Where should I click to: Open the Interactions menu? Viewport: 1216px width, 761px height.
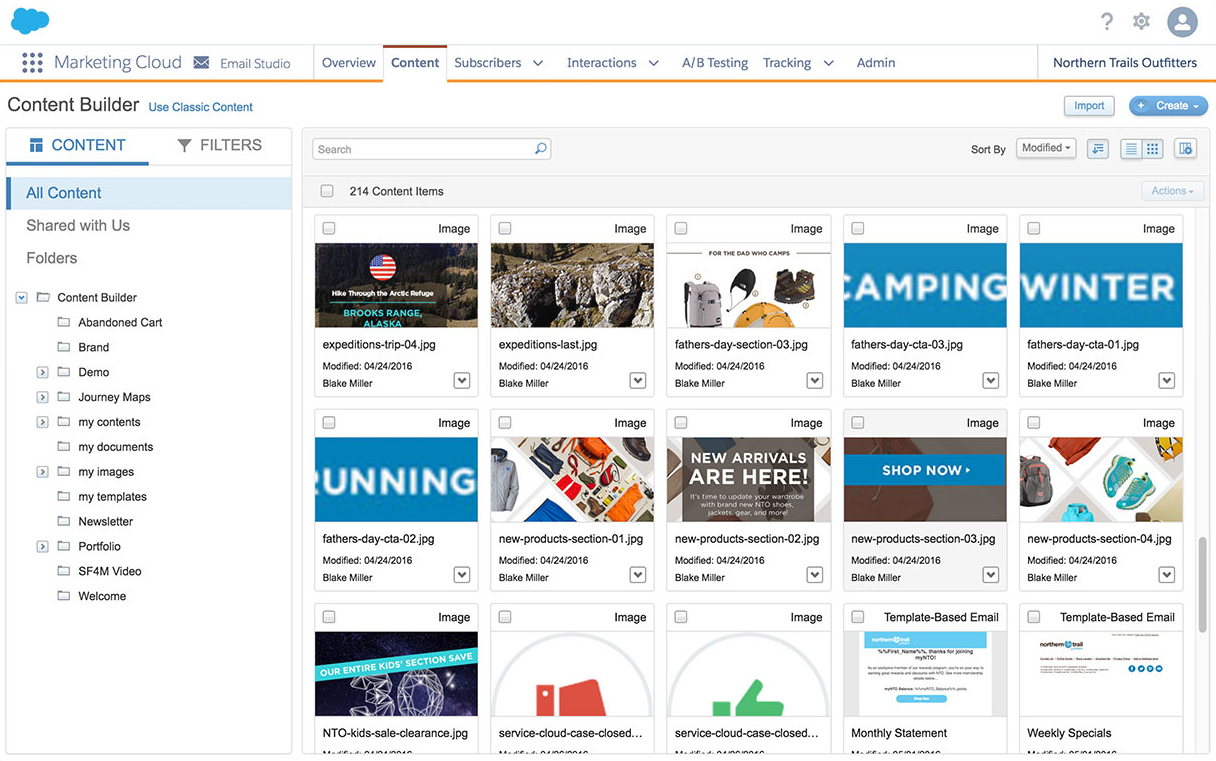(x=613, y=62)
